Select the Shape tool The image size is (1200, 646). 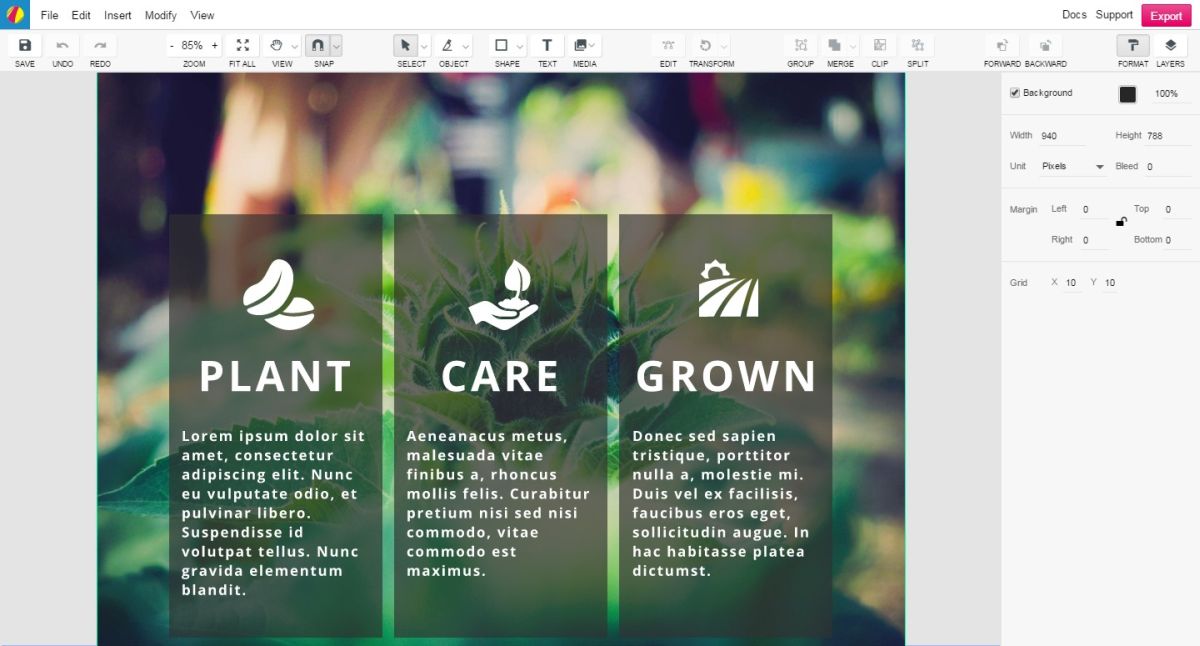coord(502,45)
